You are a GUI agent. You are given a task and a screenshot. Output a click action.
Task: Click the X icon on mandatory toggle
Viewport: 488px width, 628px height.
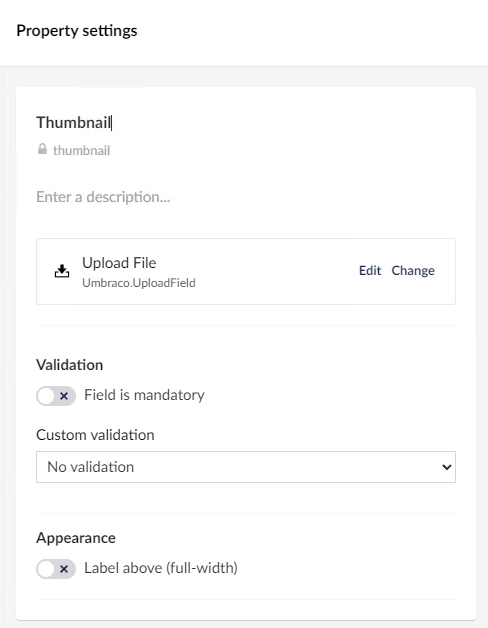(64, 396)
